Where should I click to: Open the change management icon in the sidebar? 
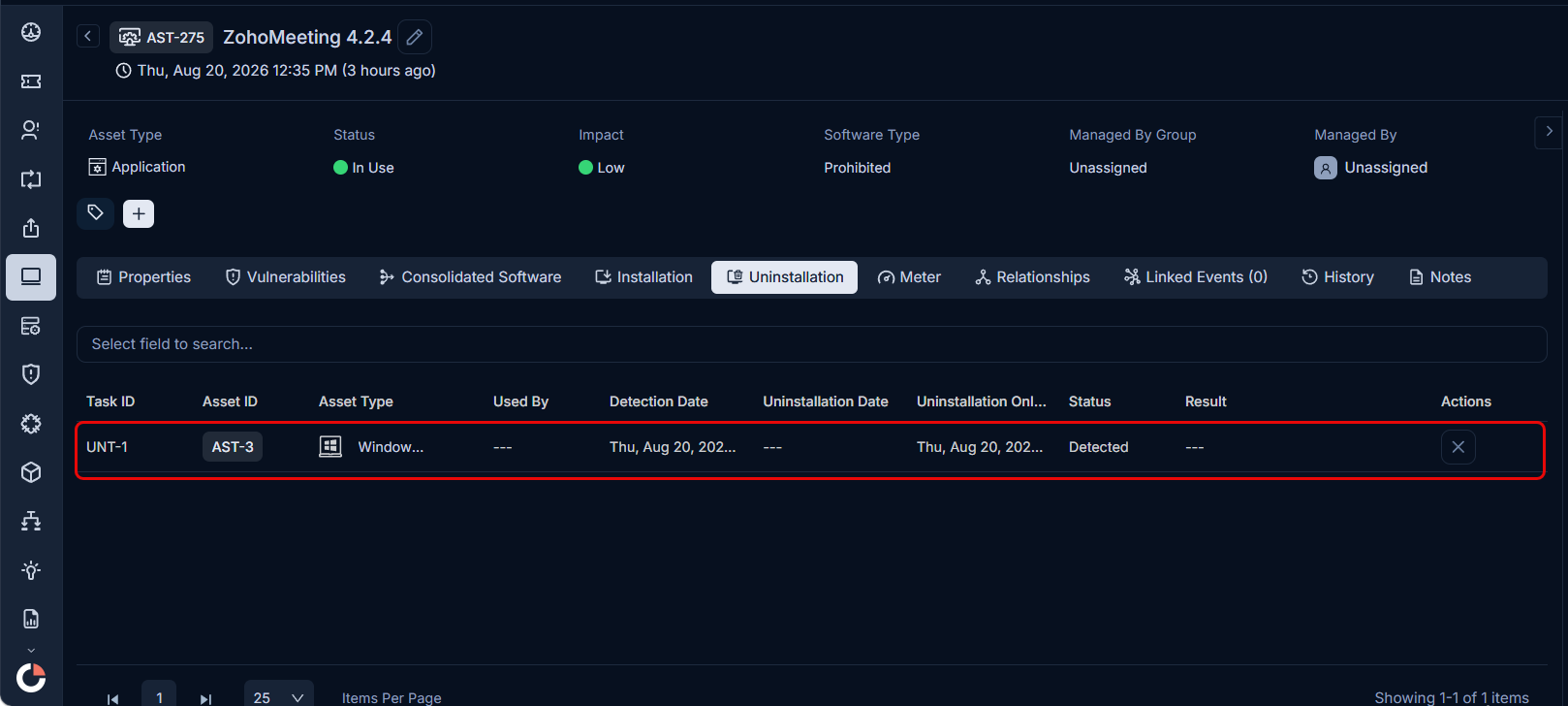(x=31, y=179)
